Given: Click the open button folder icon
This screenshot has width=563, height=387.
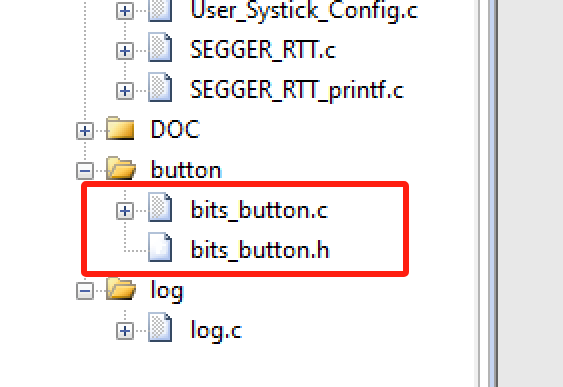Looking at the screenshot, I should tap(121, 168).
